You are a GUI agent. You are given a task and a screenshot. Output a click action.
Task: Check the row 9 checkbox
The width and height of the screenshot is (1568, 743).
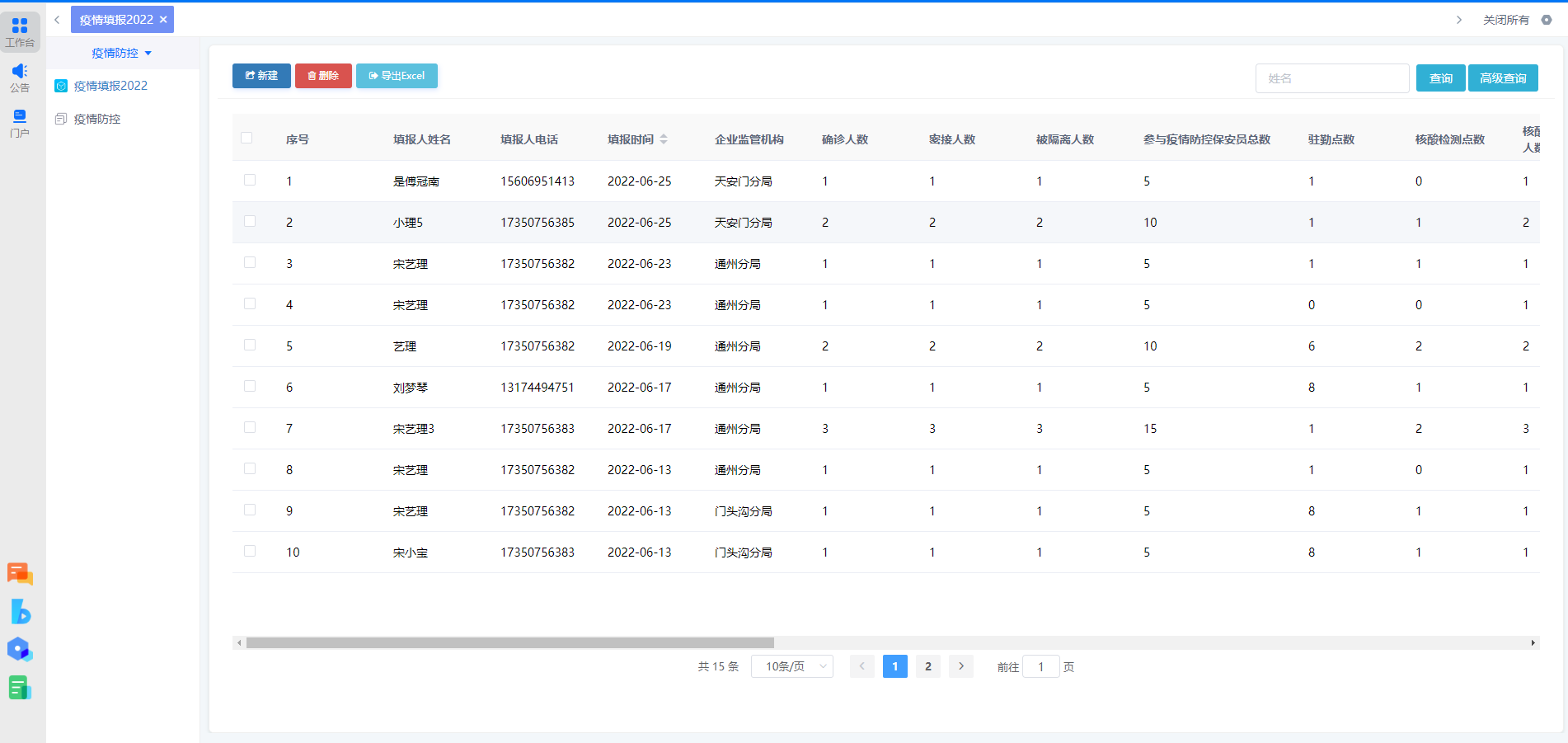[x=250, y=510]
